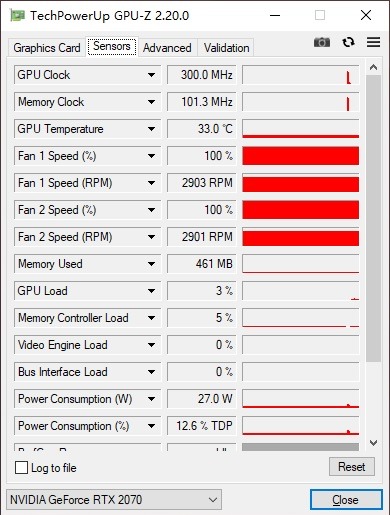Switch to the Graphics Card tab
The image size is (390, 515).
[x=47, y=48]
